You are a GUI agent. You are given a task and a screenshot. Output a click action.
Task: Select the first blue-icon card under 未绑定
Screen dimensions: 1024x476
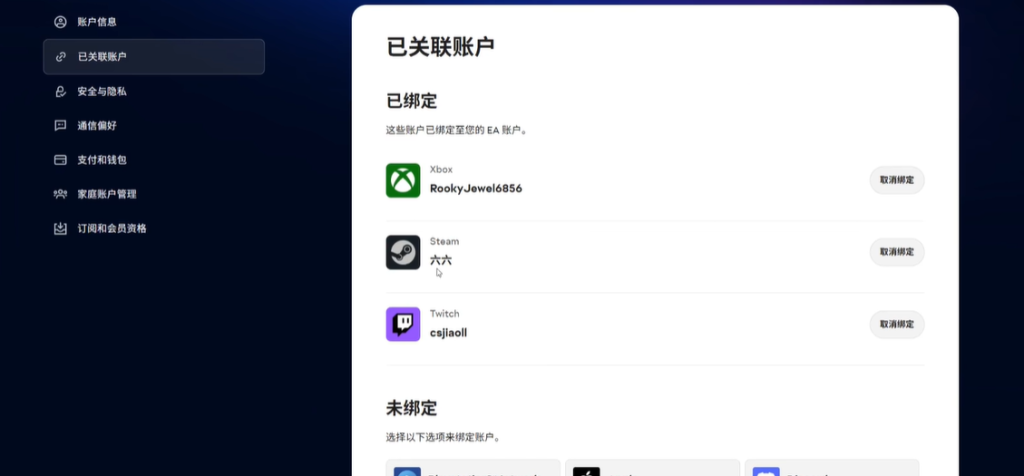473,468
